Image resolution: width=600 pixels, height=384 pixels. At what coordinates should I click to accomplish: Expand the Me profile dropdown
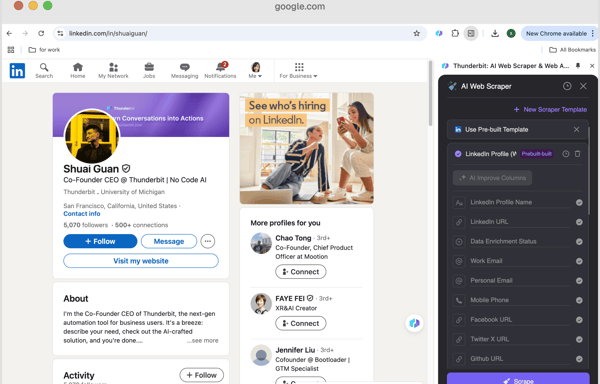pyautogui.click(x=255, y=70)
